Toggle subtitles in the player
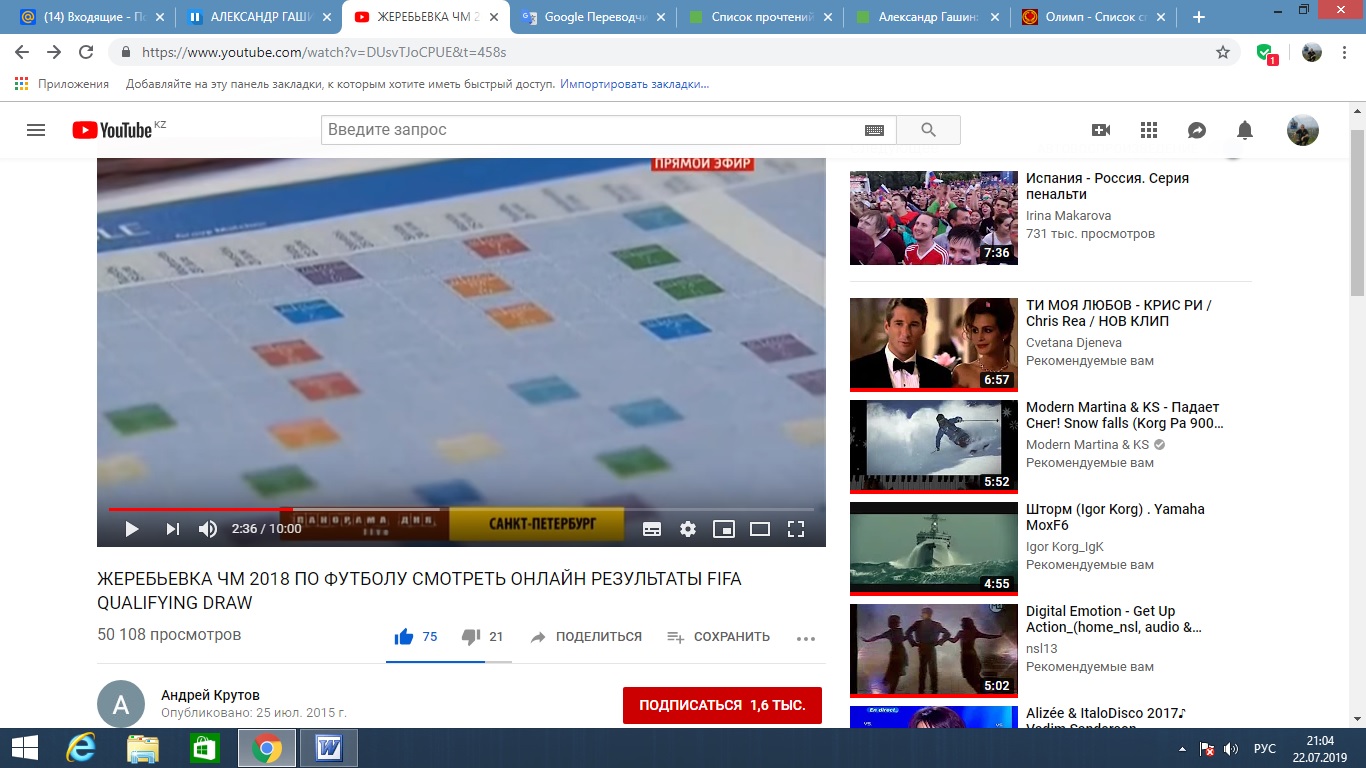Image resolution: width=1366 pixels, height=768 pixels. [652, 529]
